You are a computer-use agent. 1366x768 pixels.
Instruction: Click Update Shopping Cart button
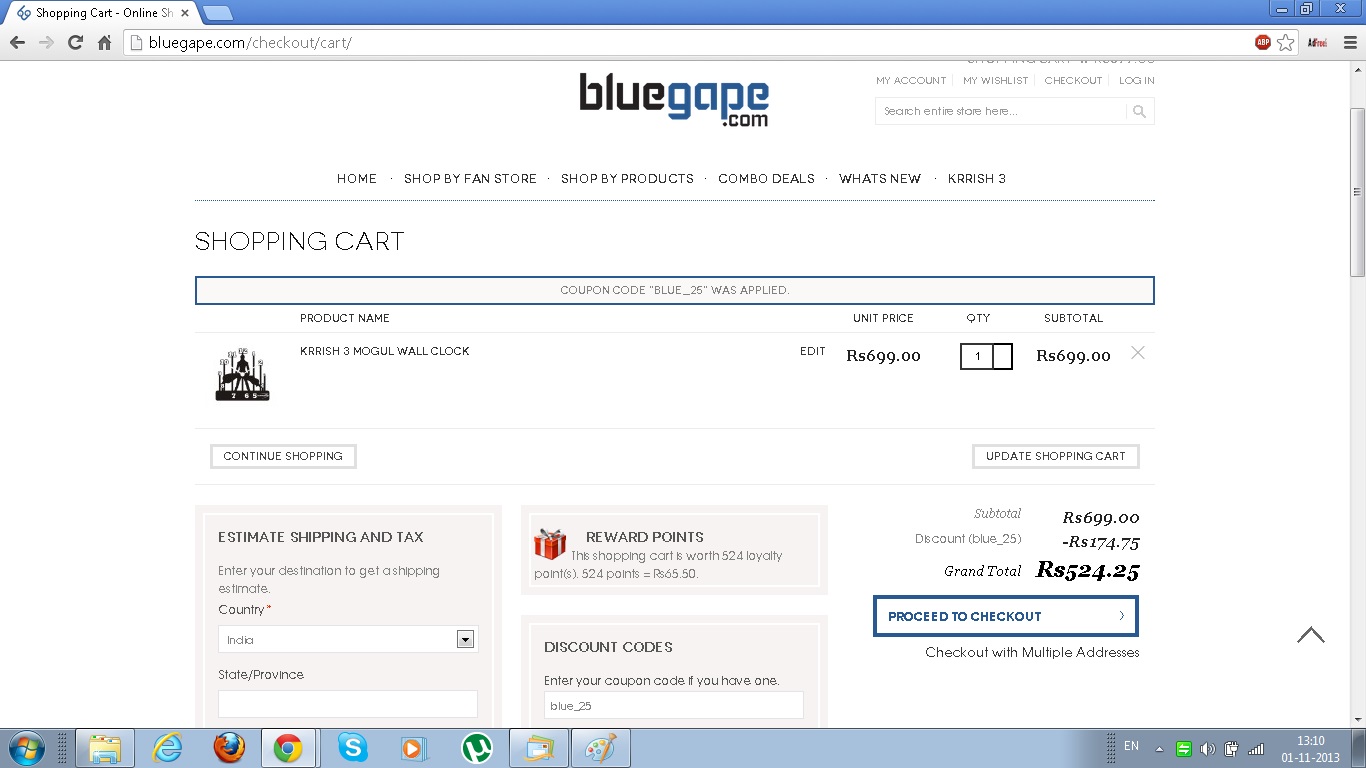coord(1055,456)
